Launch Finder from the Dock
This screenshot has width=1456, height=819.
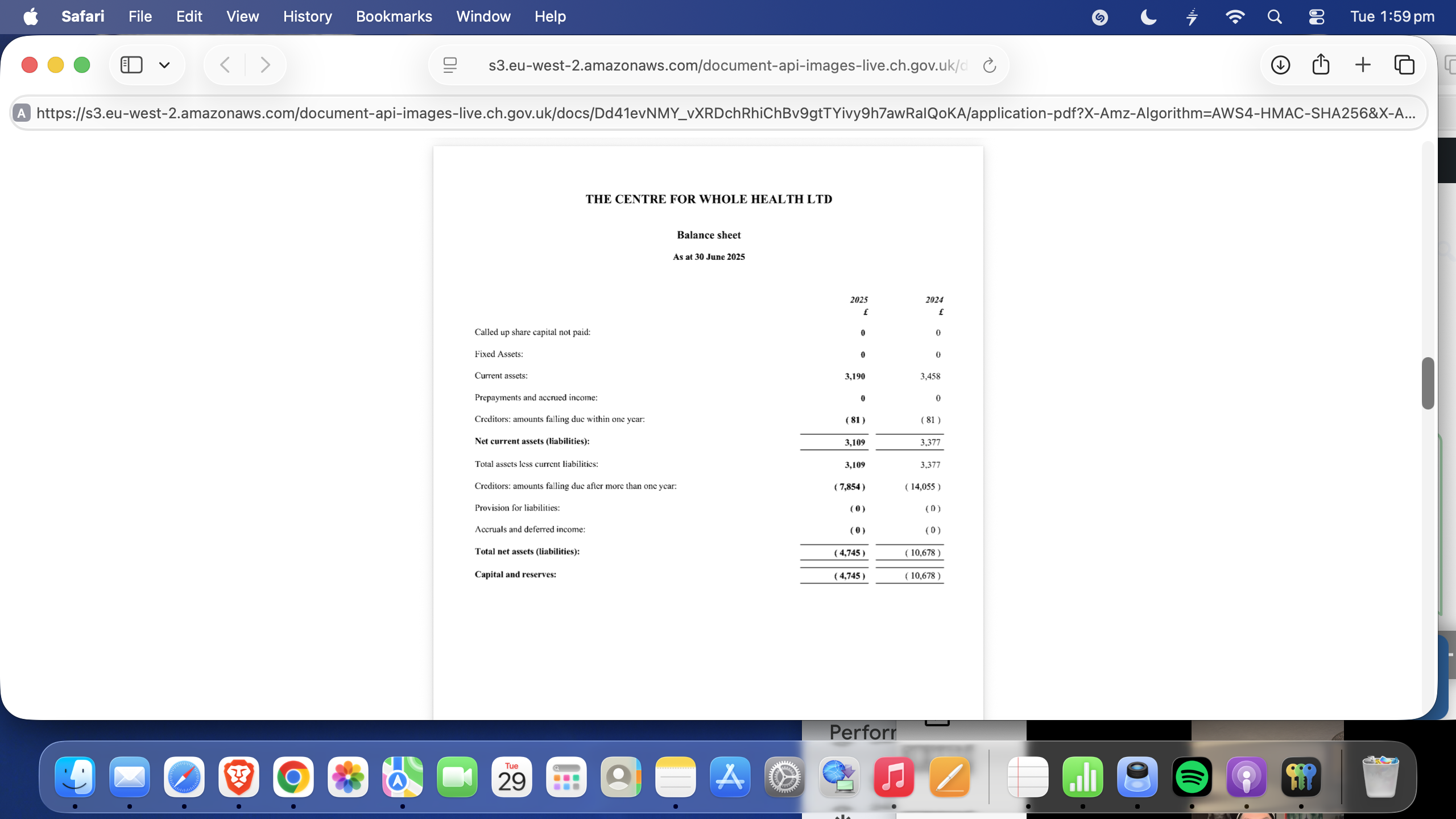(x=75, y=777)
